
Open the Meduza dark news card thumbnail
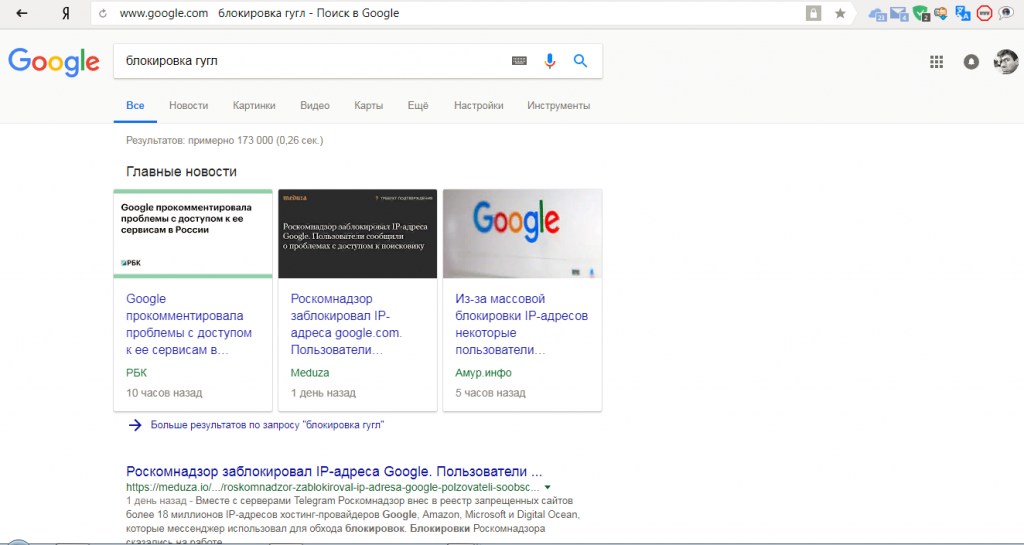357,234
